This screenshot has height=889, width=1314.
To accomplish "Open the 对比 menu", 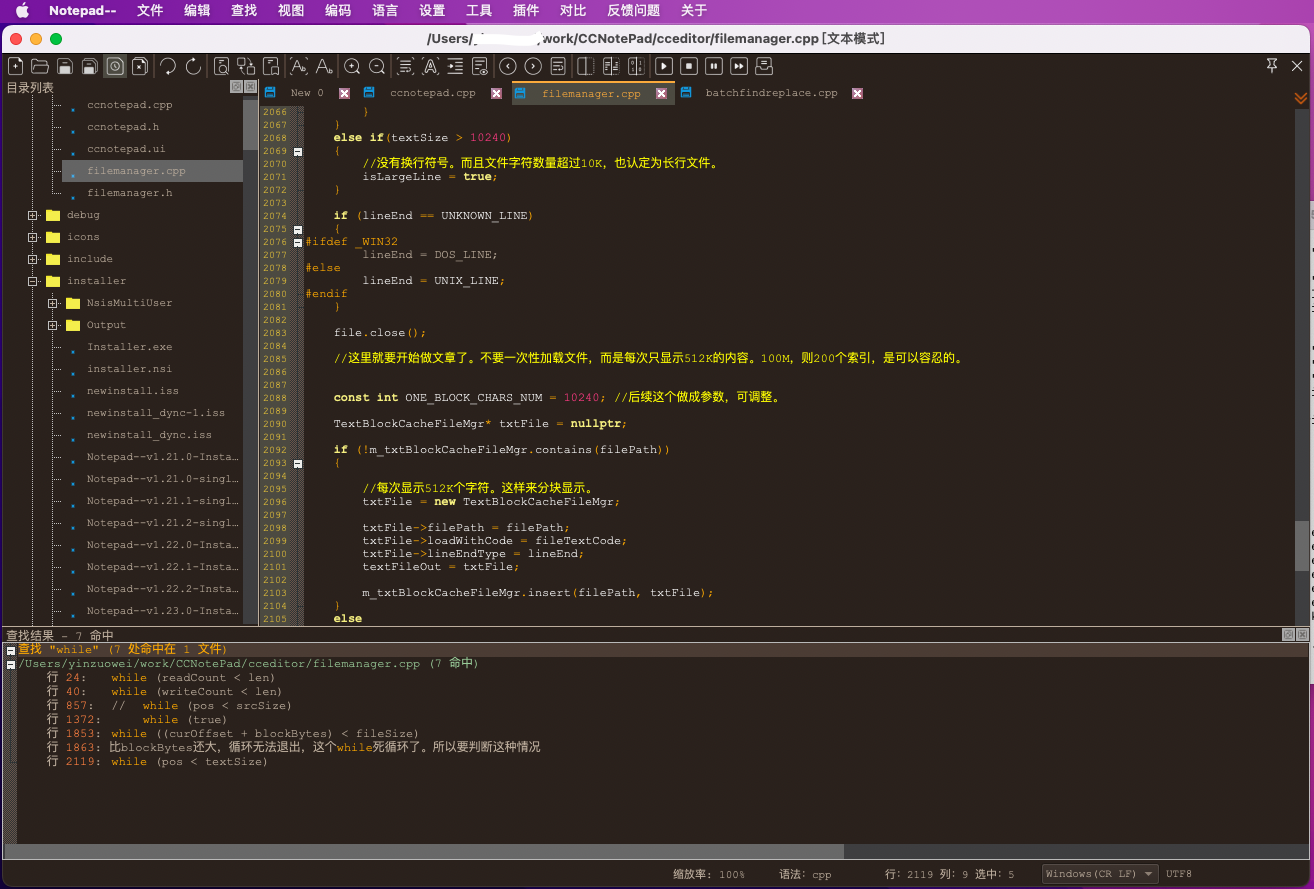I will pyautogui.click(x=573, y=11).
